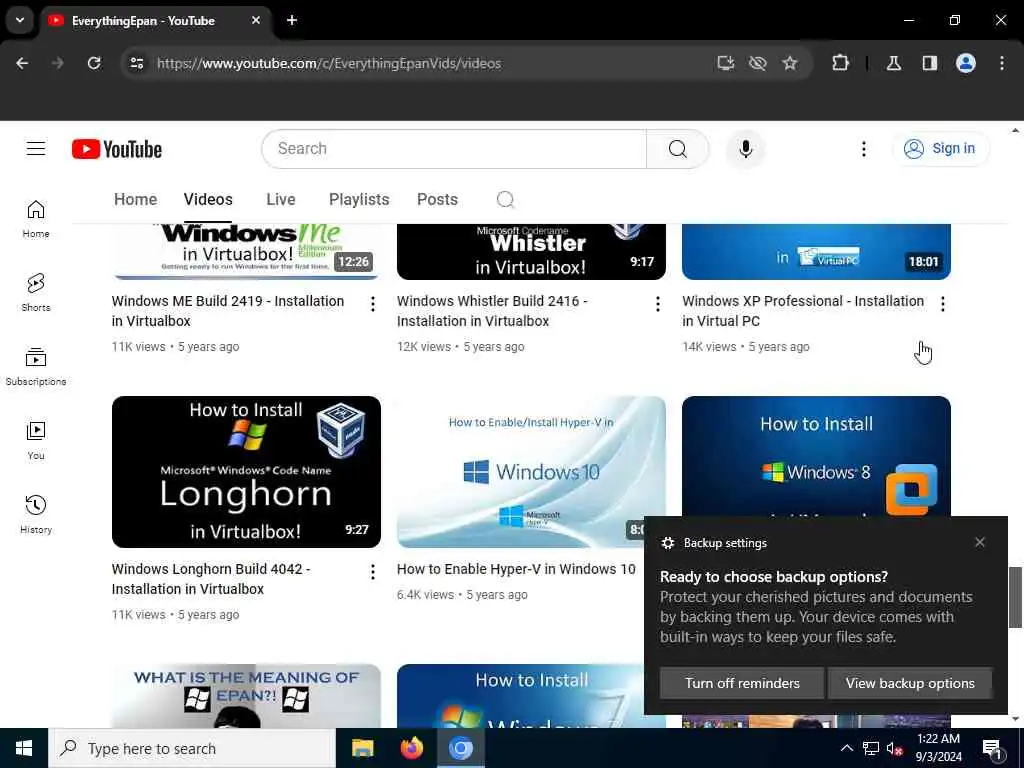Open the Meaning of Epan thumbnail

tap(246, 696)
